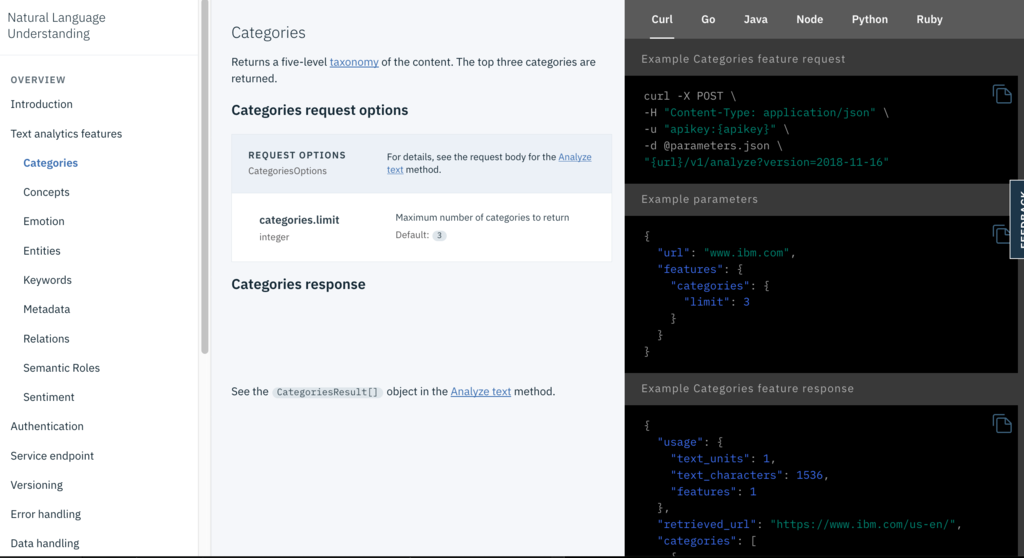Open the taxonomy link
The width and height of the screenshot is (1024, 558).
click(x=354, y=62)
